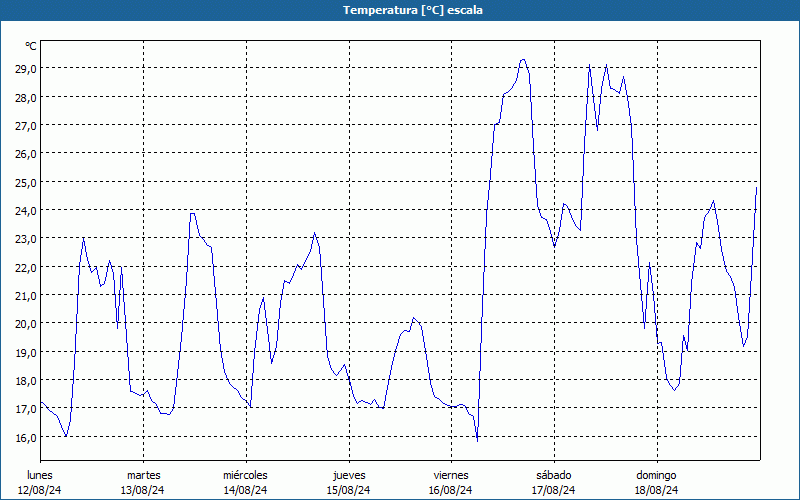The width and height of the screenshot is (800, 500).
Task: Click the 22,0 temperature axis label
Action: click(x=26, y=267)
